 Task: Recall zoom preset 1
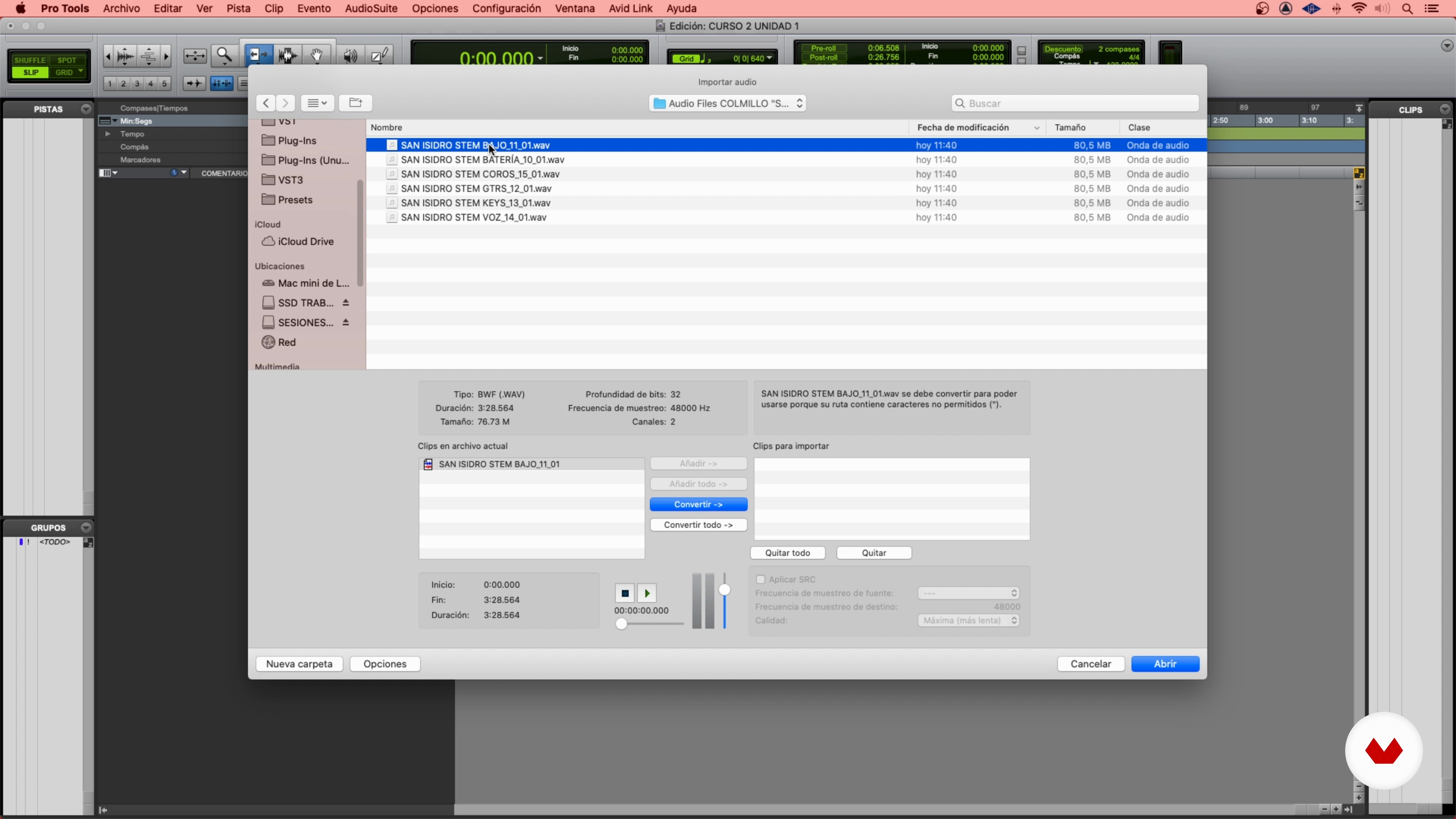click(x=110, y=84)
